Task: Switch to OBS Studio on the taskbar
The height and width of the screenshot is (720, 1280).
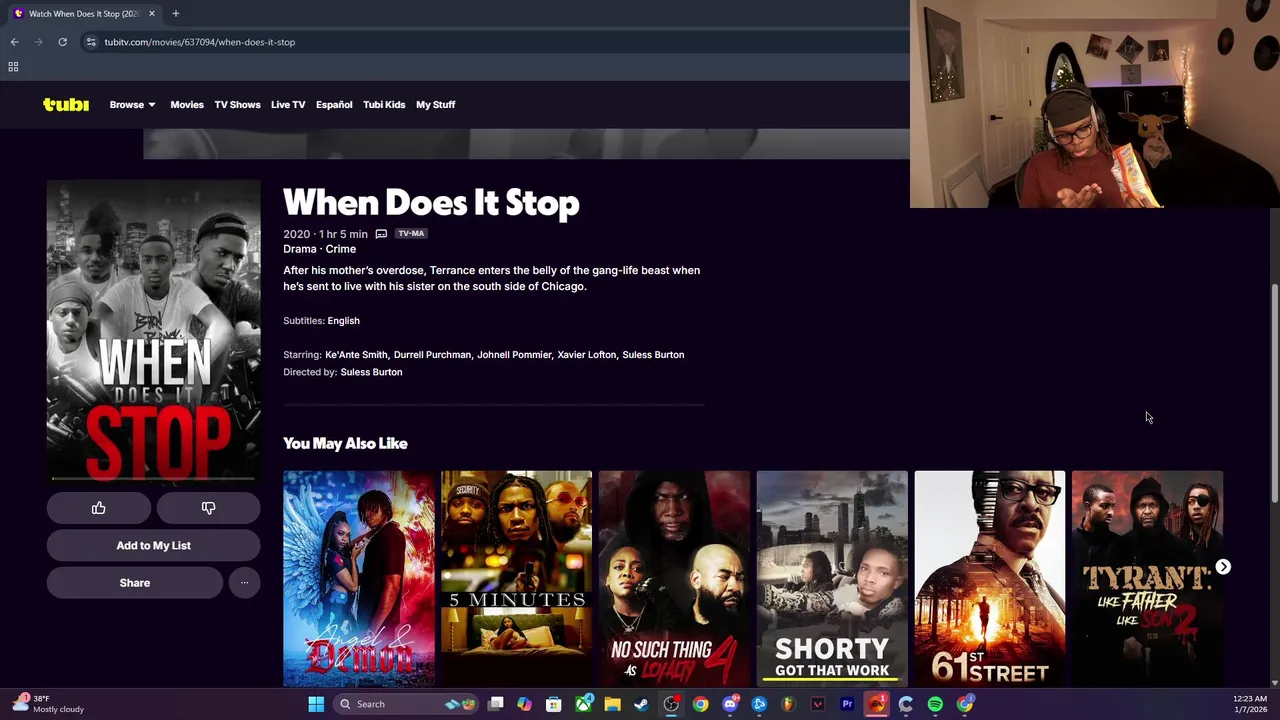Action: (671, 704)
